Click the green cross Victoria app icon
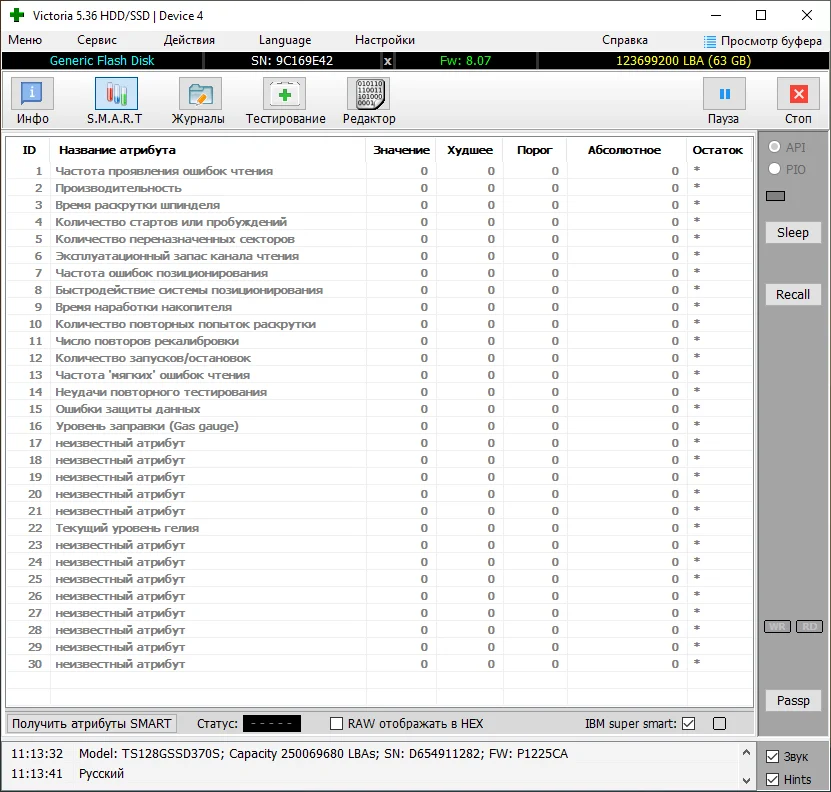 click(x=17, y=15)
